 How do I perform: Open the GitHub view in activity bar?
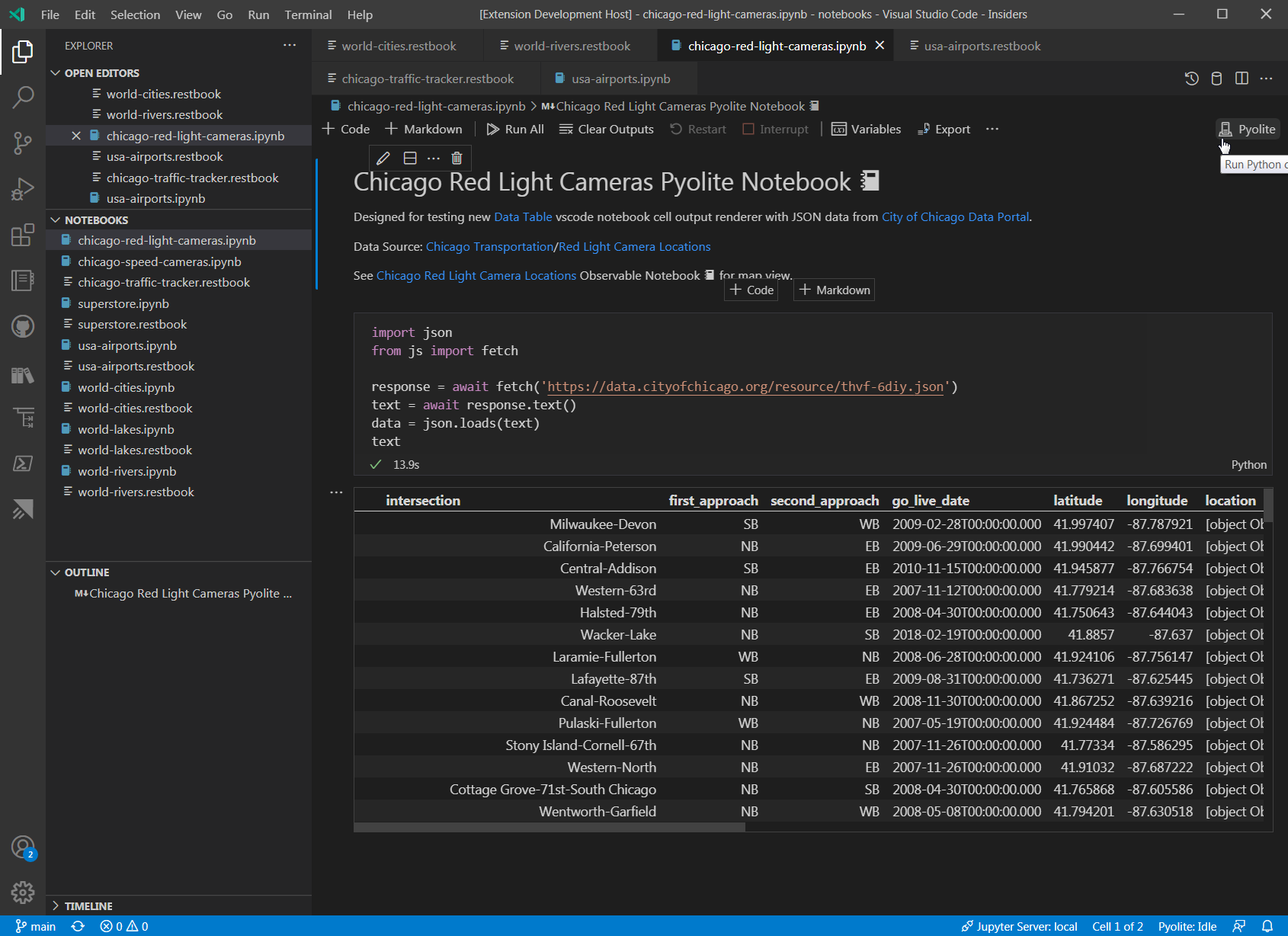pos(23,326)
